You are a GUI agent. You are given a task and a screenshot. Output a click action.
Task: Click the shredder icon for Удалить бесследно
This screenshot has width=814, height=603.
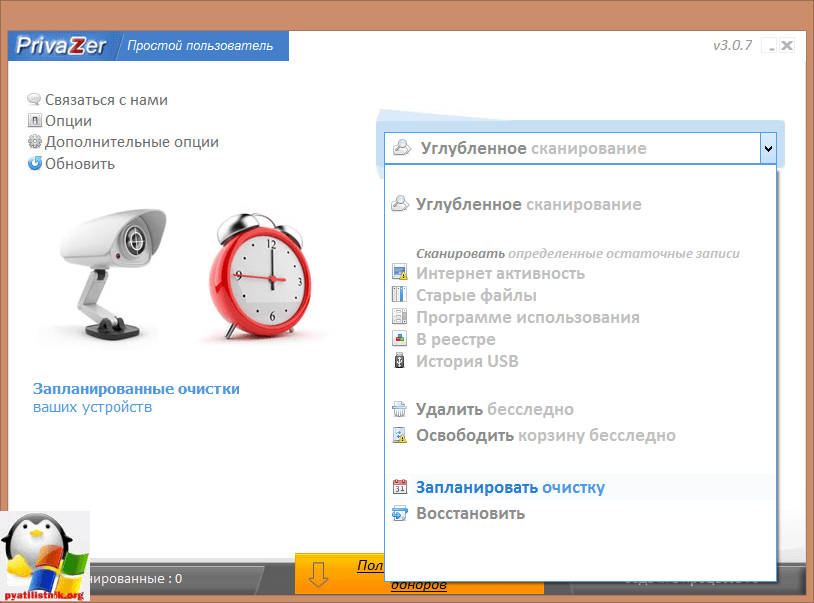tap(399, 409)
